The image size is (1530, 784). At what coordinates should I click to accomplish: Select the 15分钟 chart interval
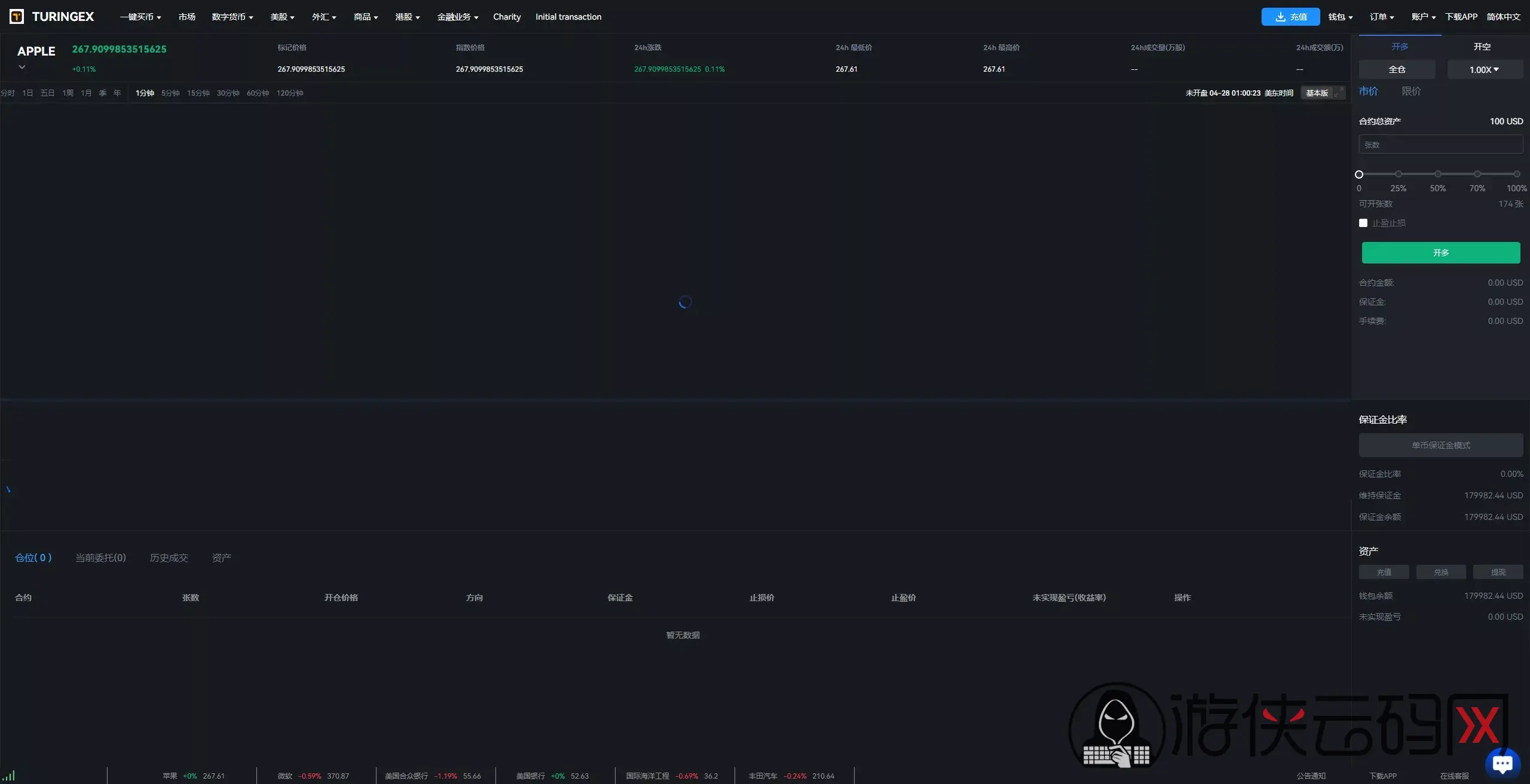tap(198, 93)
